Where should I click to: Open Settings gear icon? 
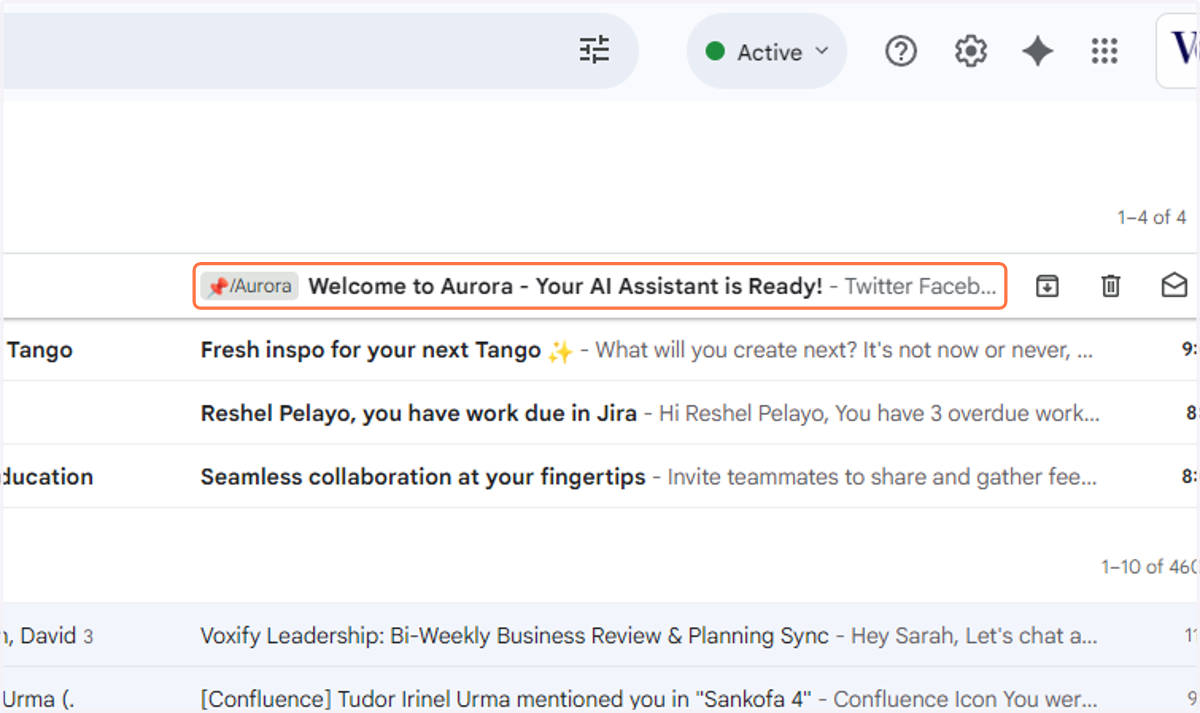click(970, 51)
